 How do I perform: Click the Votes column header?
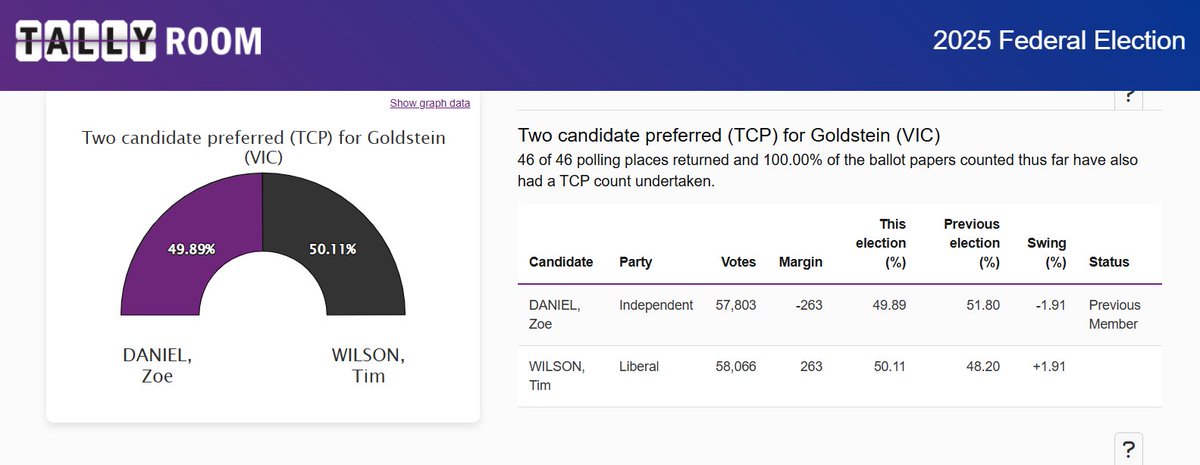click(738, 262)
